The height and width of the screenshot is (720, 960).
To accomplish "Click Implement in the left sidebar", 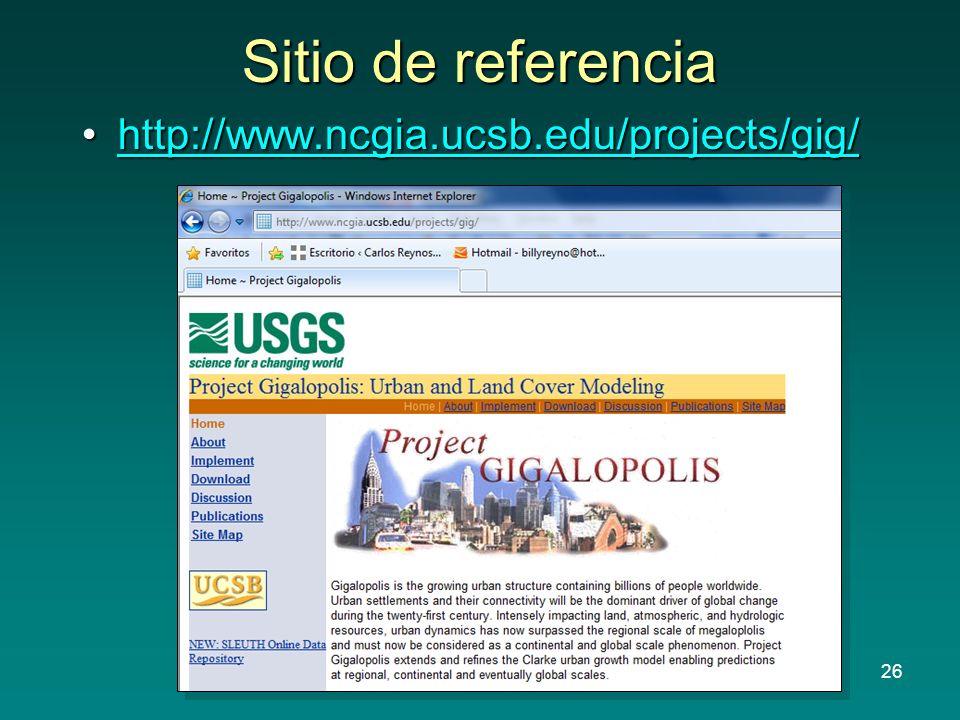I will [222, 460].
